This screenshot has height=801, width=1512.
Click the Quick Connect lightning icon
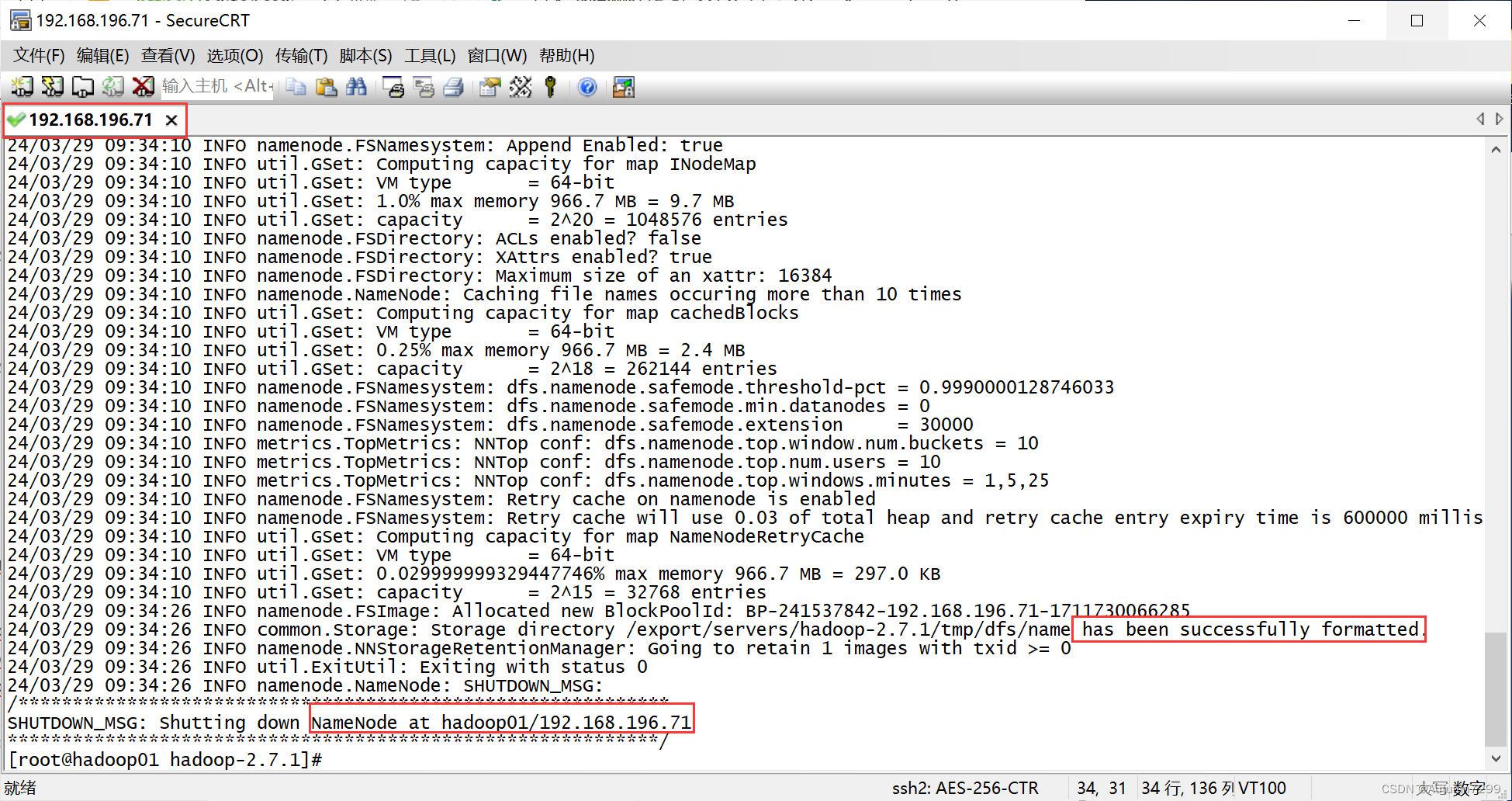tap(52, 86)
